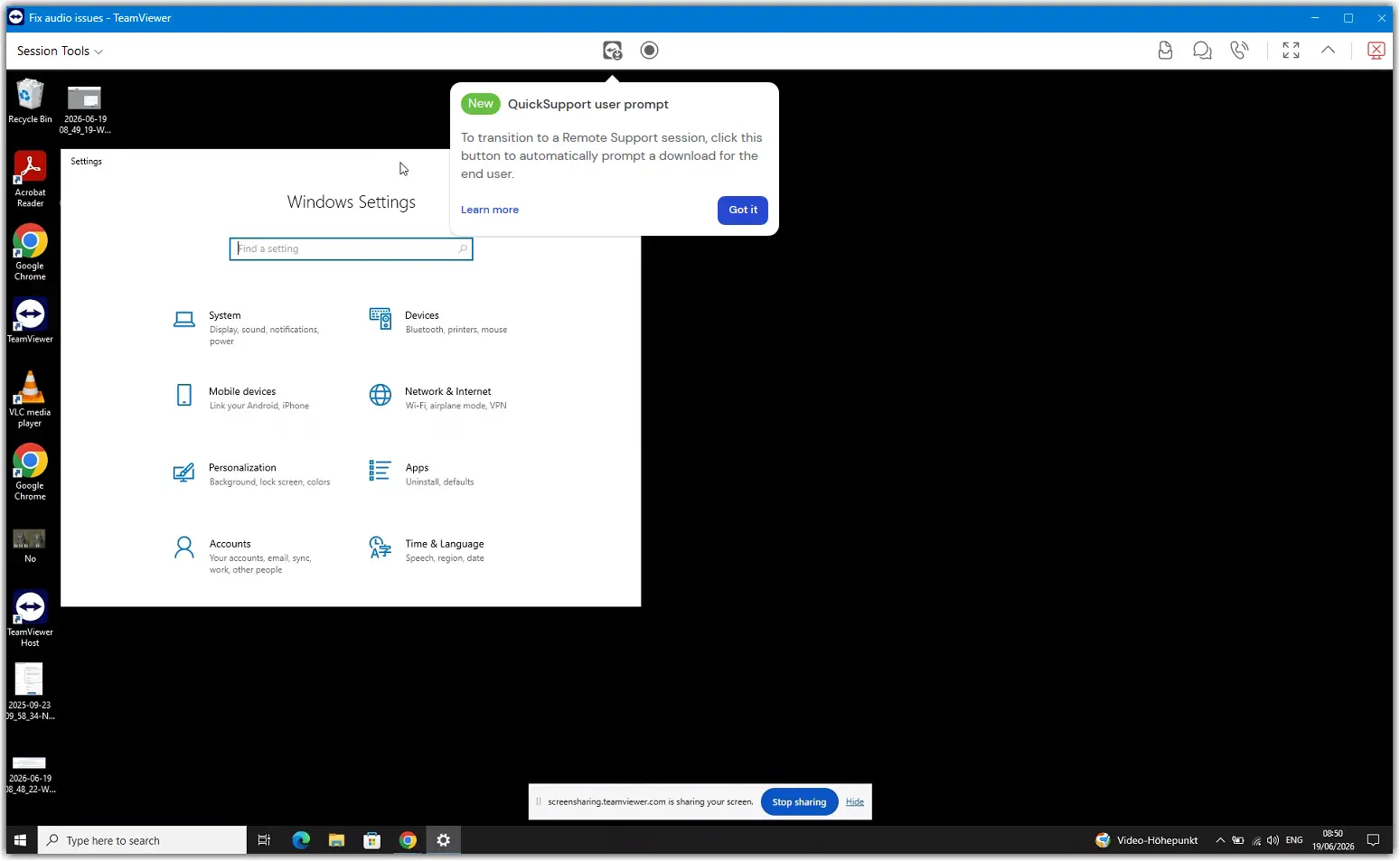Select the 2026-06-19 08_49_19 desktop file
The height and width of the screenshot is (861, 1400).
point(85,110)
